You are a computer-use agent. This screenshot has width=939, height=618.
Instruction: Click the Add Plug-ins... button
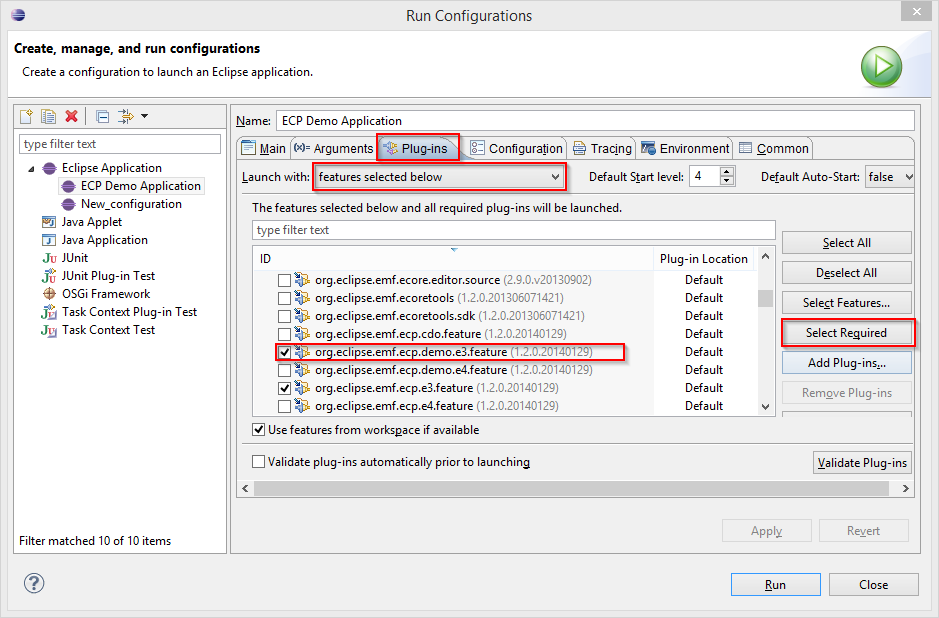click(x=847, y=362)
